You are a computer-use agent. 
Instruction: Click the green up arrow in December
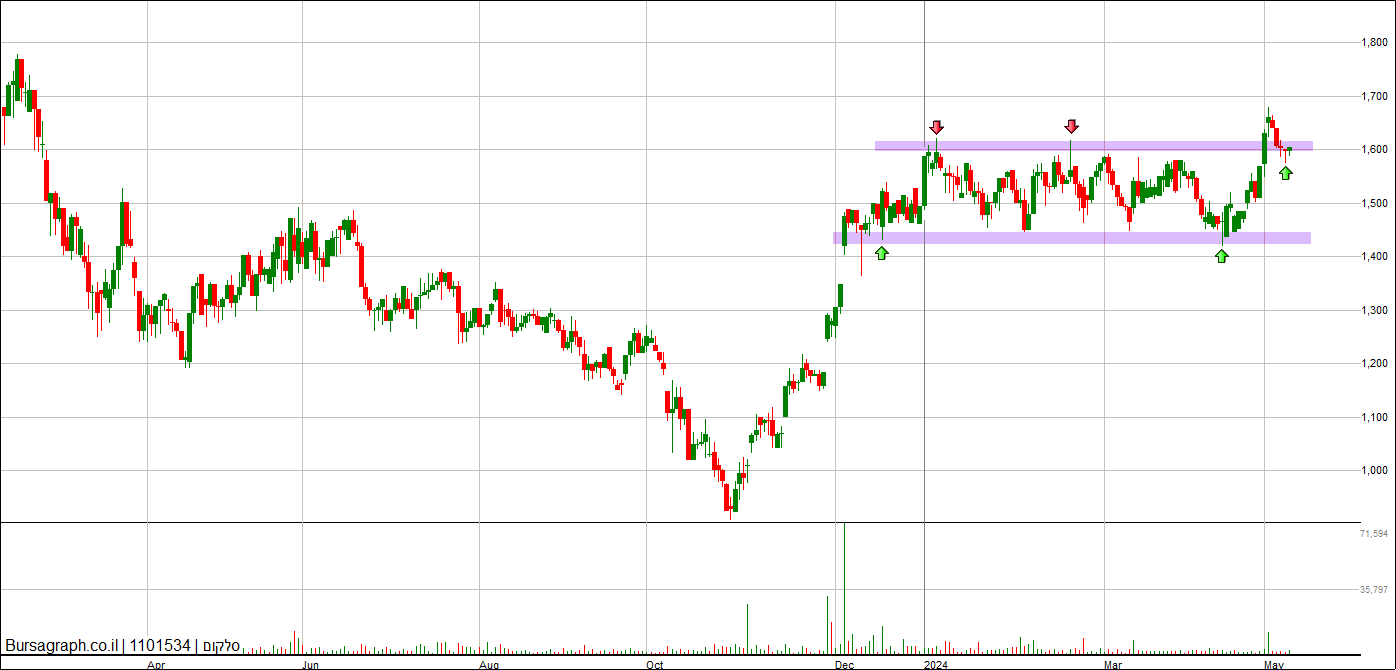click(x=881, y=253)
